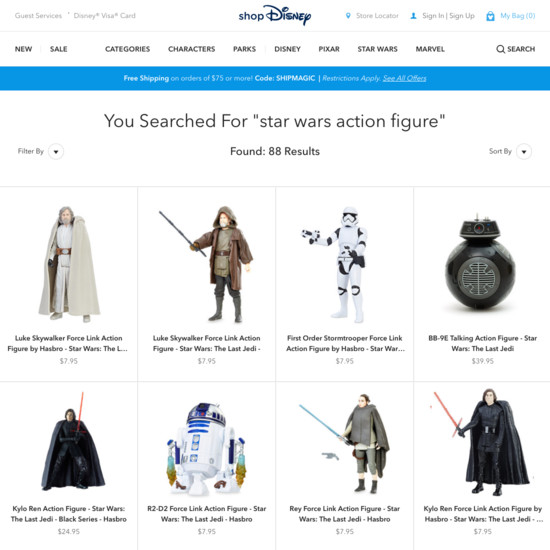Select the BB-9E Talking Action Figure image

coord(480,262)
